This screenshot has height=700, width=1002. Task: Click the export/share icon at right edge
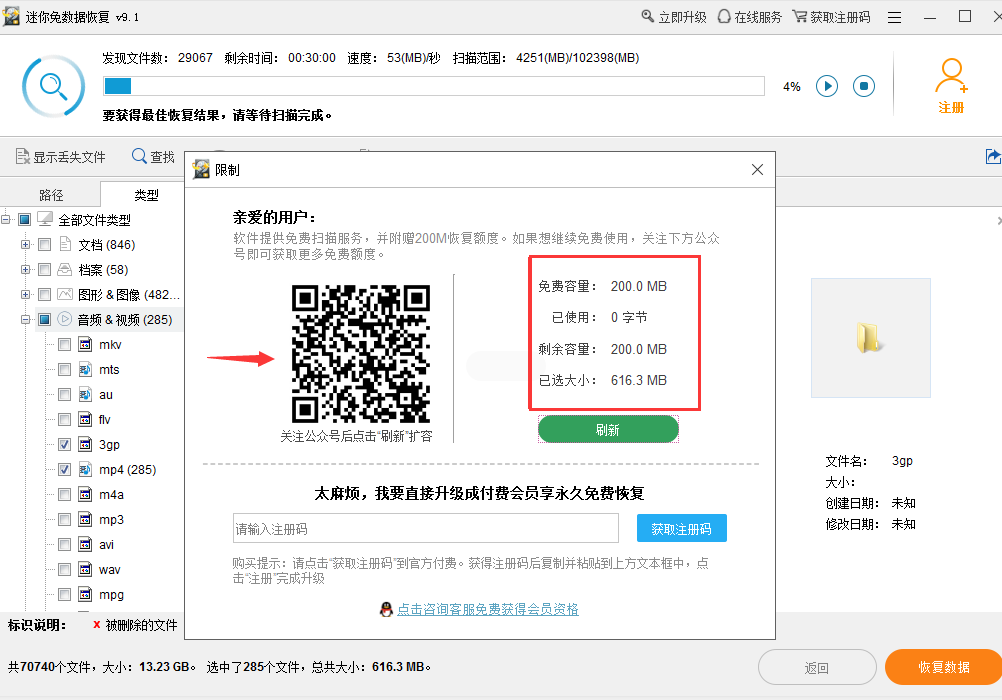[x=993, y=157]
